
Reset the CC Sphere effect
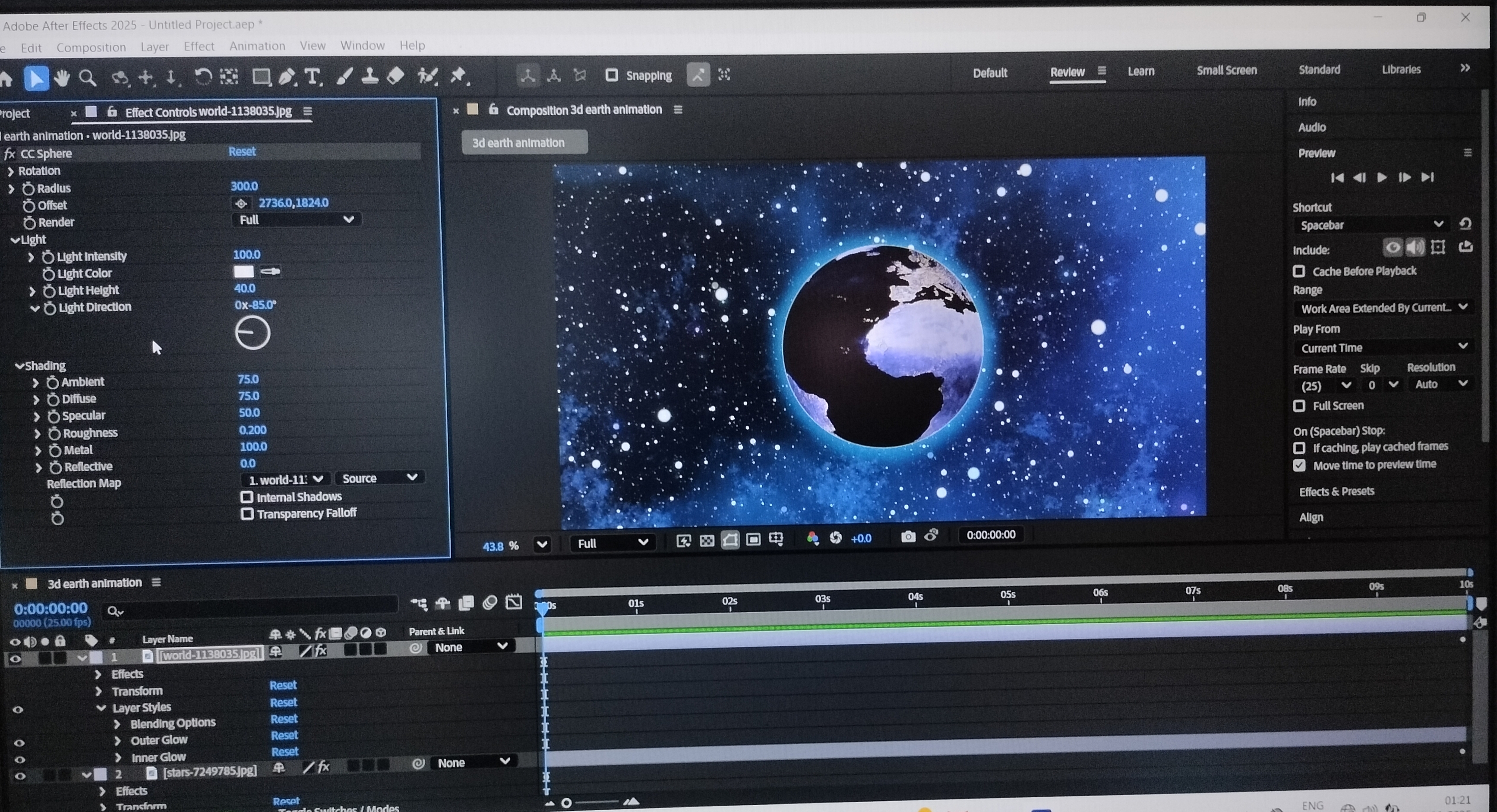[242, 151]
